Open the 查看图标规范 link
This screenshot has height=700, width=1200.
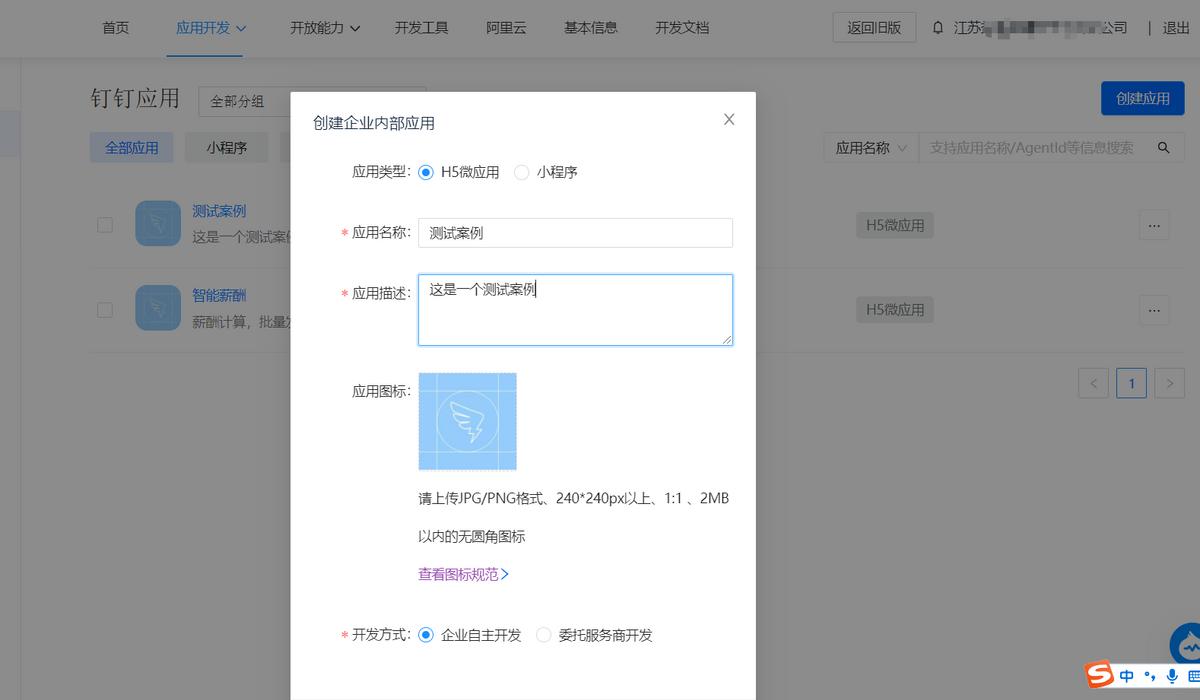pyautogui.click(x=464, y=575)
